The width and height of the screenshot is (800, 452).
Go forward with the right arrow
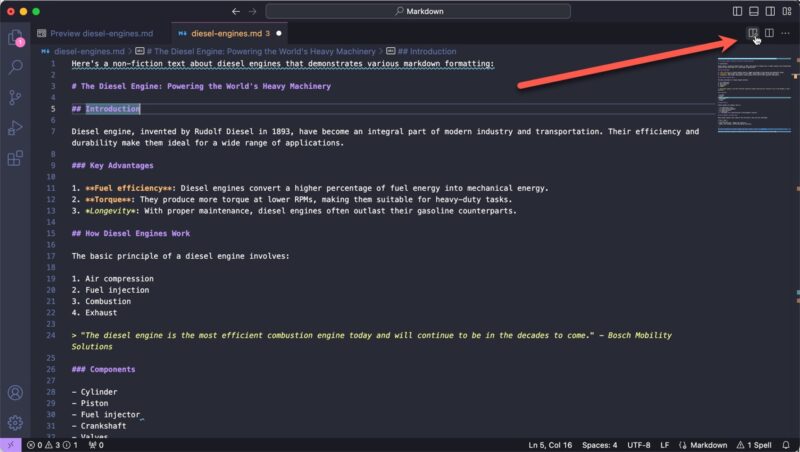[x=252, y=11]
